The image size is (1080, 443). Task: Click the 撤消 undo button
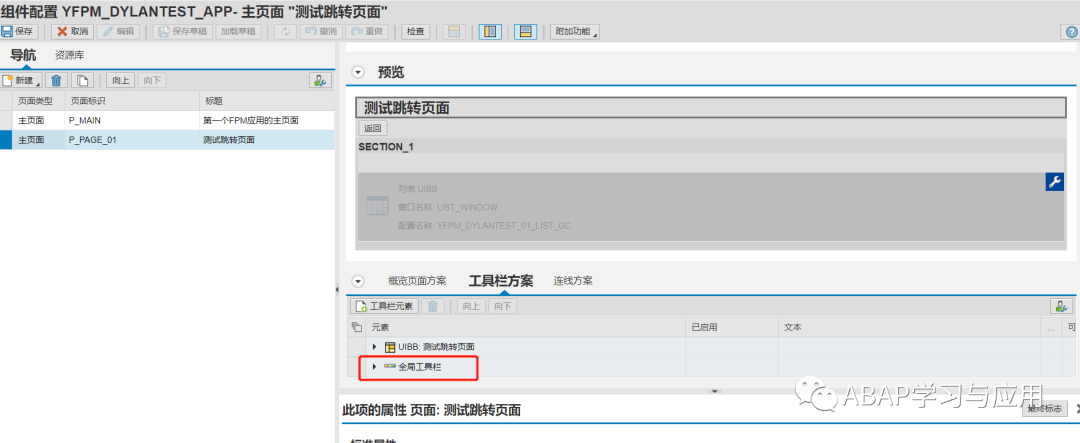(321, 32)
